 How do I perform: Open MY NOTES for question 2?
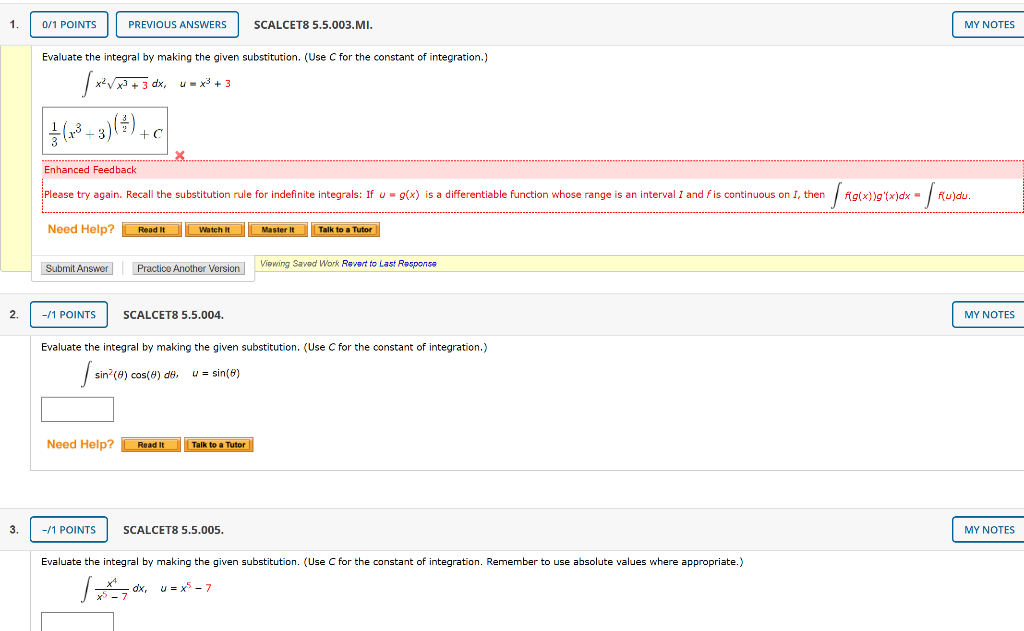click(989, 314)
